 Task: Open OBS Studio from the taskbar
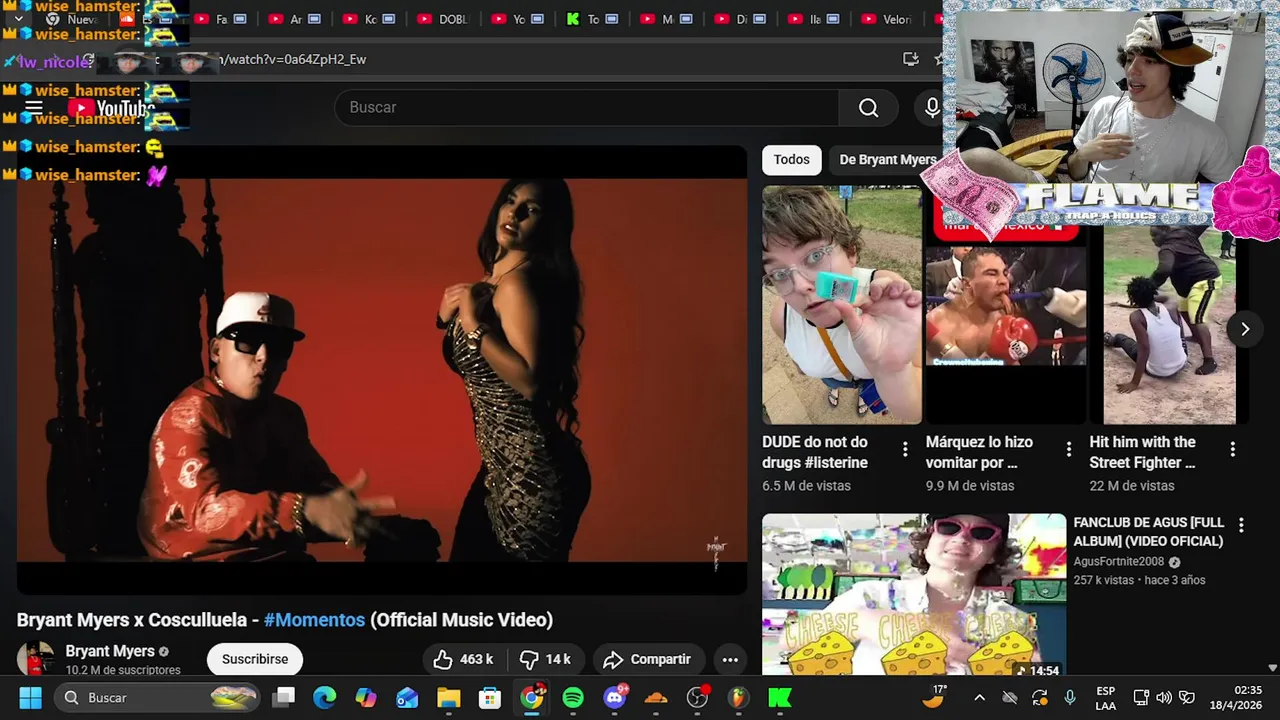tap(697, 697)
